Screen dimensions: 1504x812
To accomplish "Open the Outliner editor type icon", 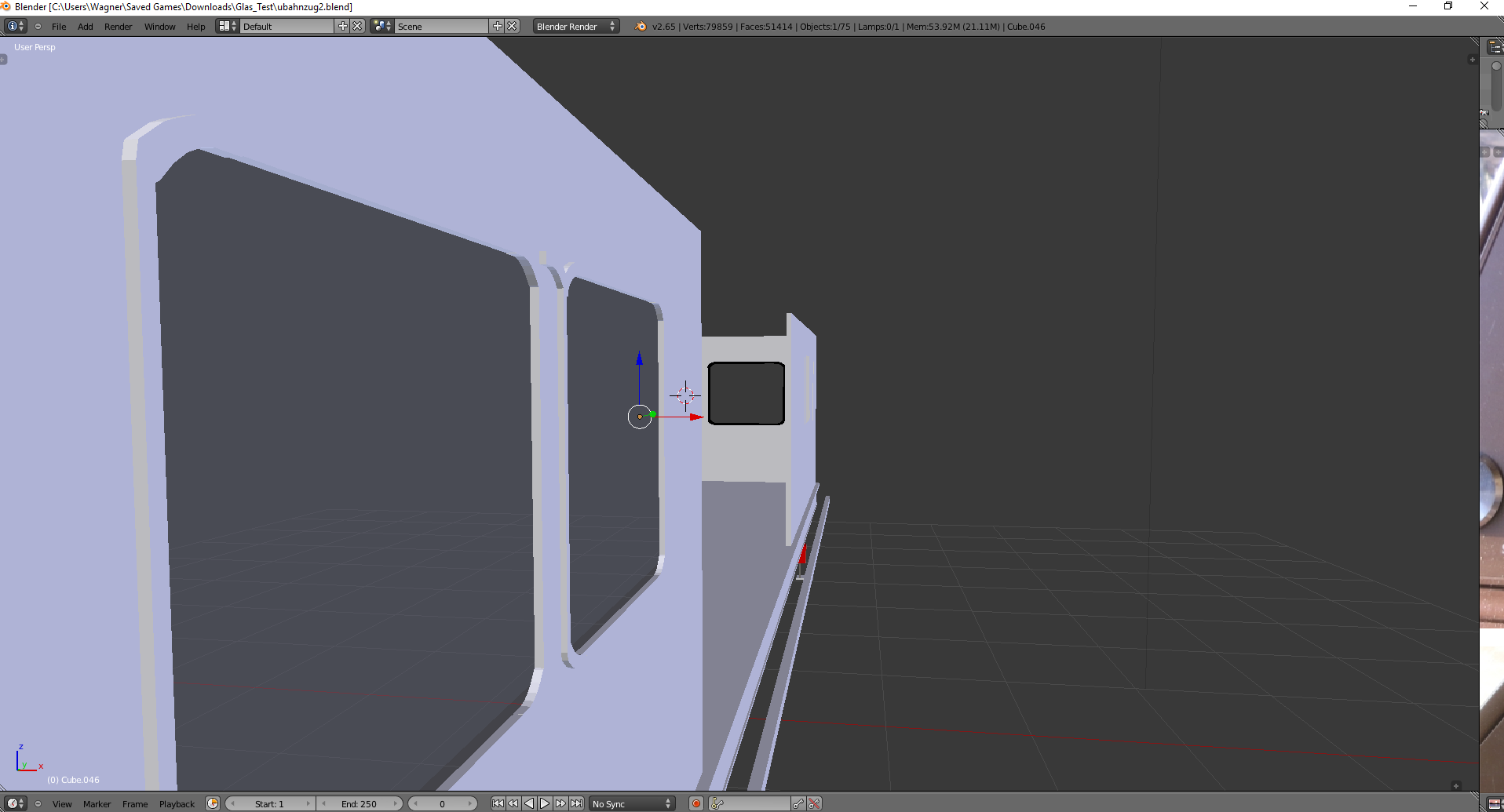I will click(x=1495, y=47).
